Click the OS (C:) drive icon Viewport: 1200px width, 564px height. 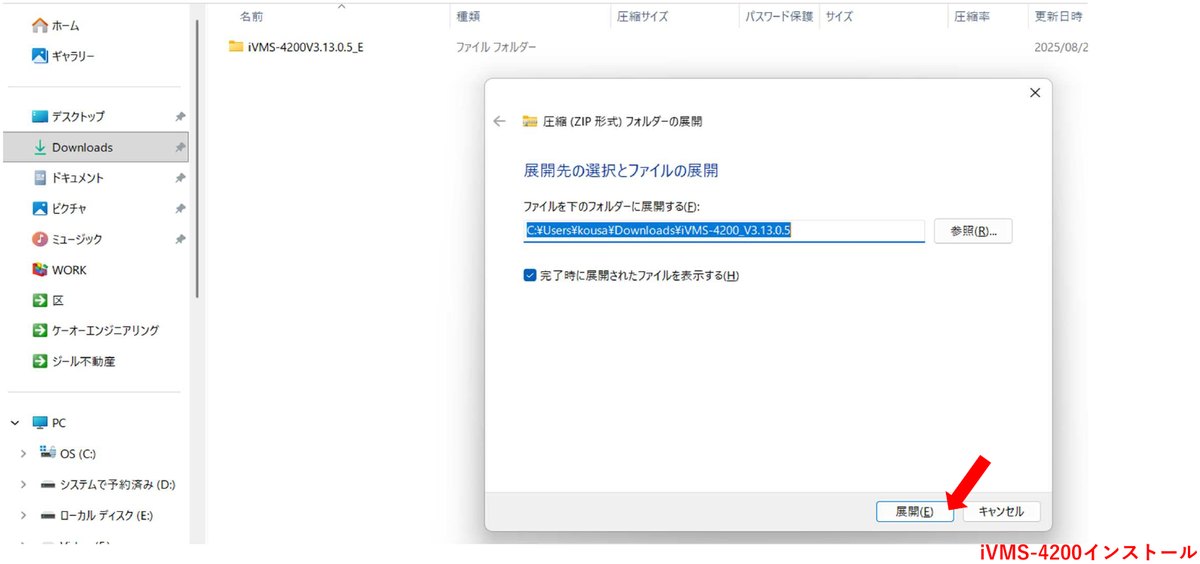click(x=48, y=453)
